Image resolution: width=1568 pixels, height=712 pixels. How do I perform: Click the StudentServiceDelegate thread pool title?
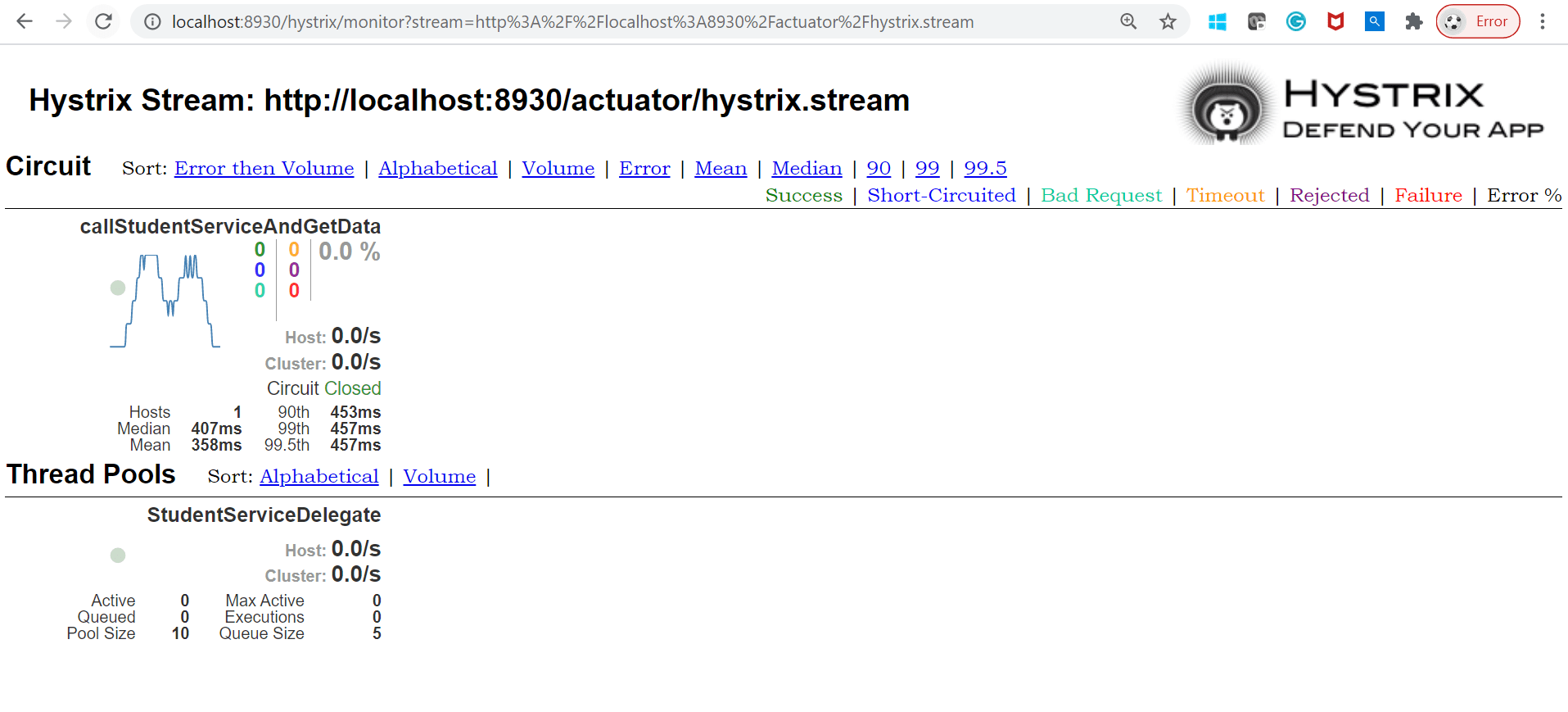pos(264,515)
